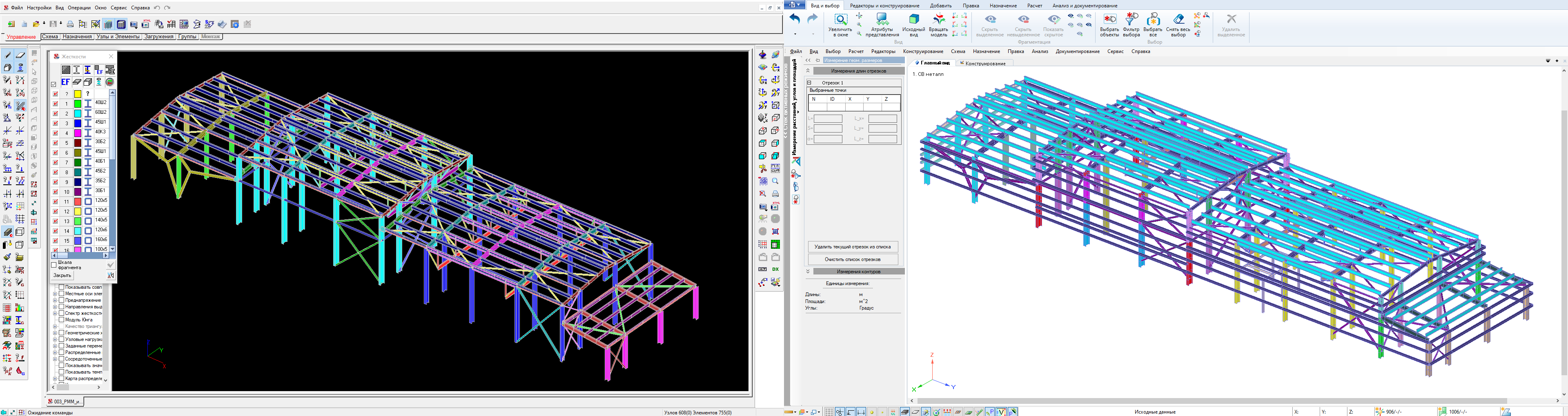Image resolution: width=1568 pixels, height=416 pixels.
Task: Click the bar element filter icon in left palette
Action: click(7, 55)
